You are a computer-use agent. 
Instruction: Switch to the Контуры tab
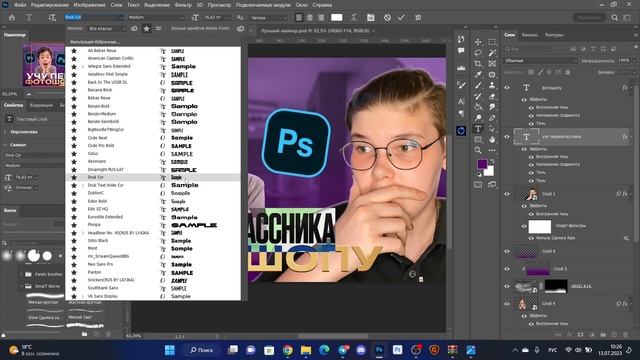point(554,35)
